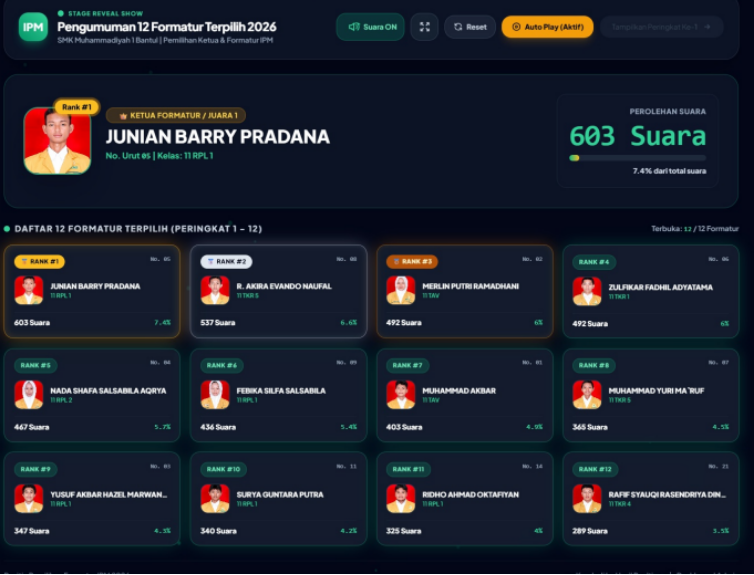Click Febika Silfa Salsabila's avatar
The width and height of the screenshot is (754, 575).
click(x=215, y=395)
